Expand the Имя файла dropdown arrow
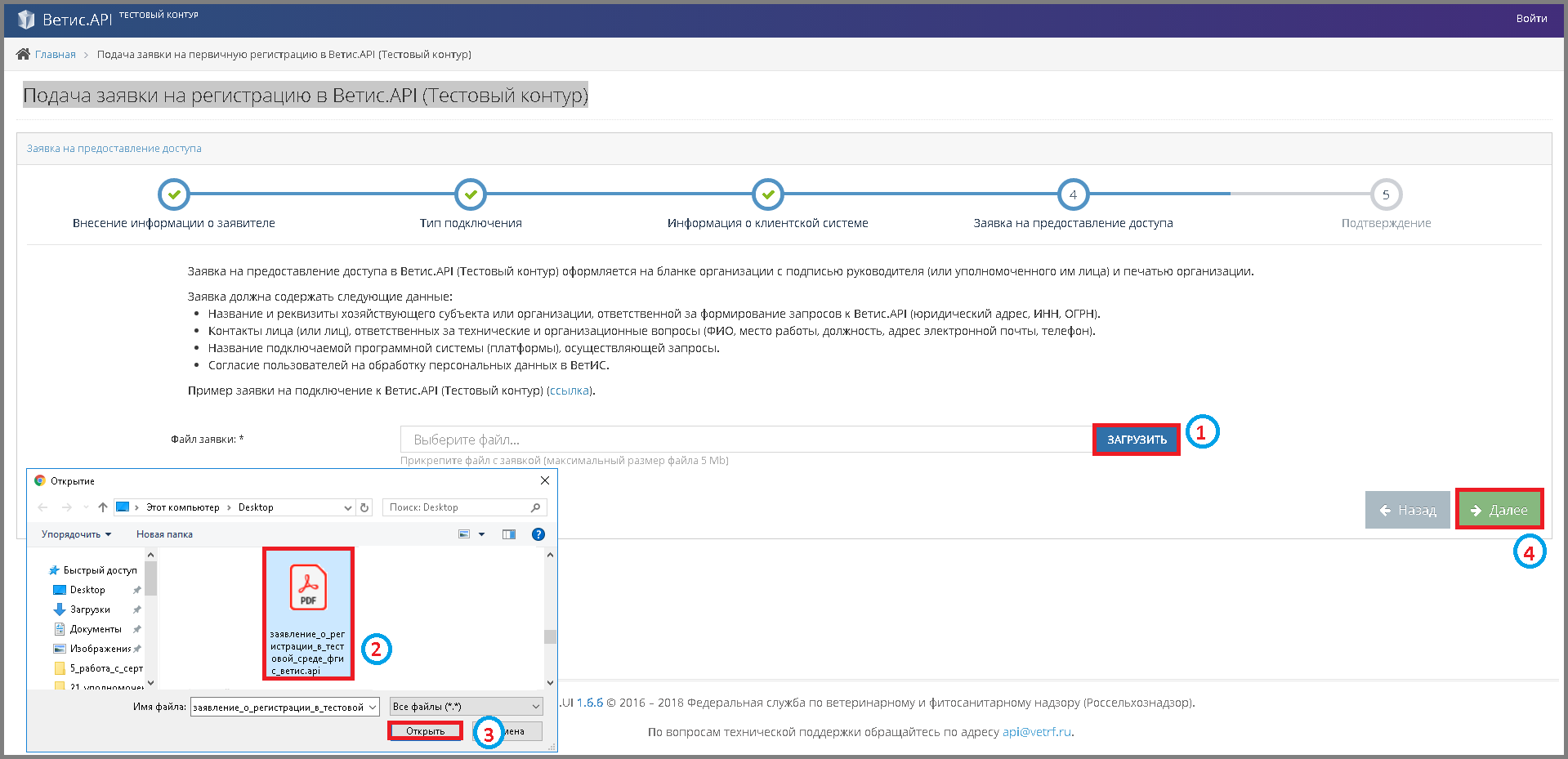The image size is (1568, 759). 373,707
